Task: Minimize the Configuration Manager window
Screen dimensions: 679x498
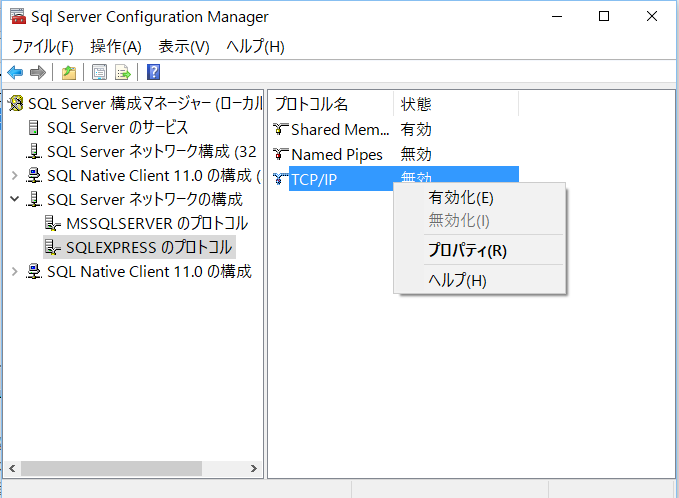Action: pos(557,16)
